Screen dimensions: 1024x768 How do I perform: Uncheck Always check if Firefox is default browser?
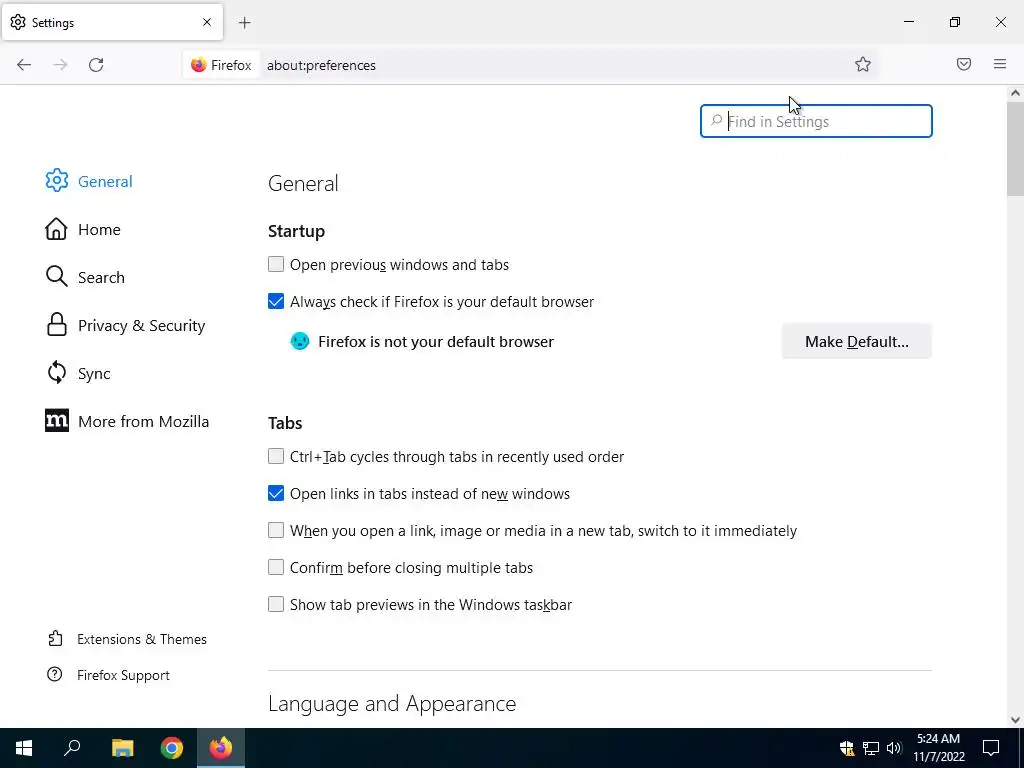tap(276, 302)
